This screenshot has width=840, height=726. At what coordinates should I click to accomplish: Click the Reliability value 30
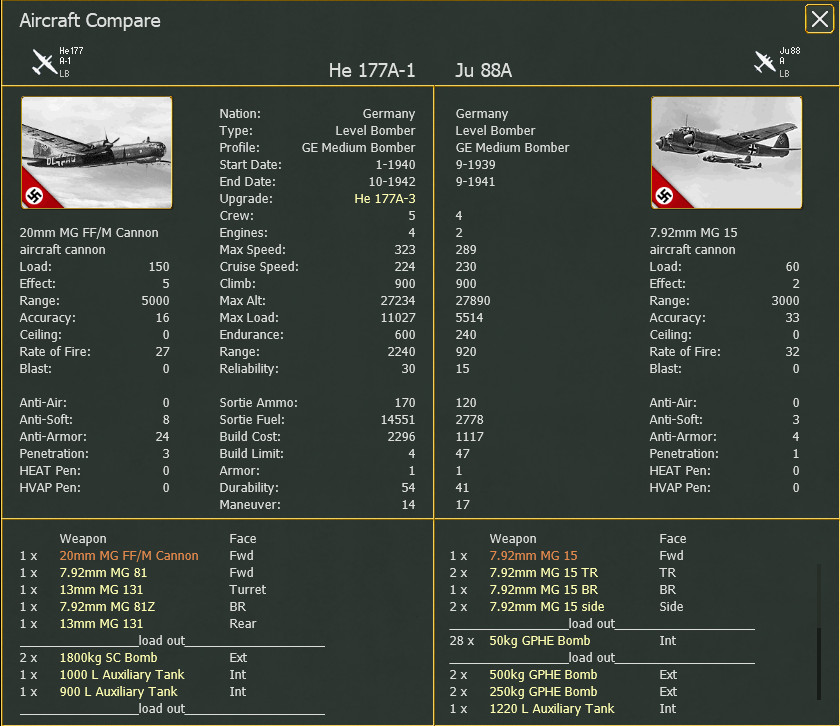tap(409, 369)
